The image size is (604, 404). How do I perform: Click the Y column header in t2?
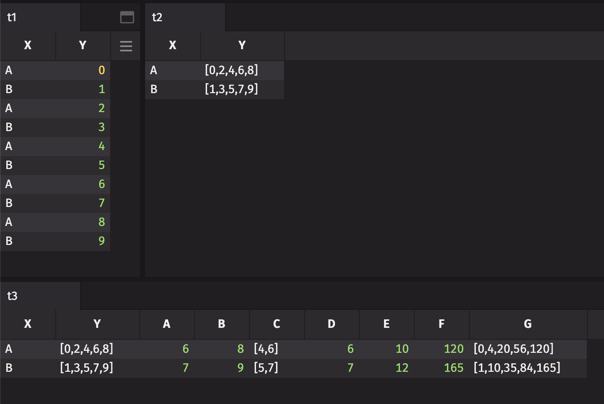[242, 46]
